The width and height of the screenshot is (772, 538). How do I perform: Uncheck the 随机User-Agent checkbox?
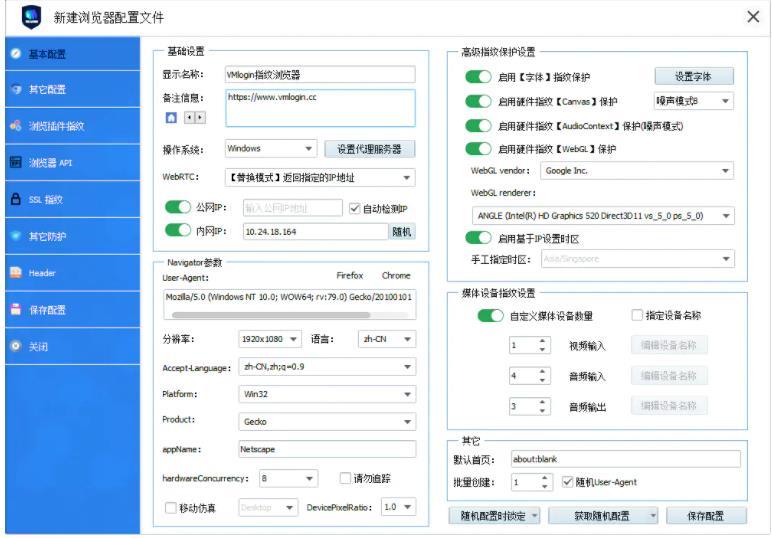click(568, 482)
